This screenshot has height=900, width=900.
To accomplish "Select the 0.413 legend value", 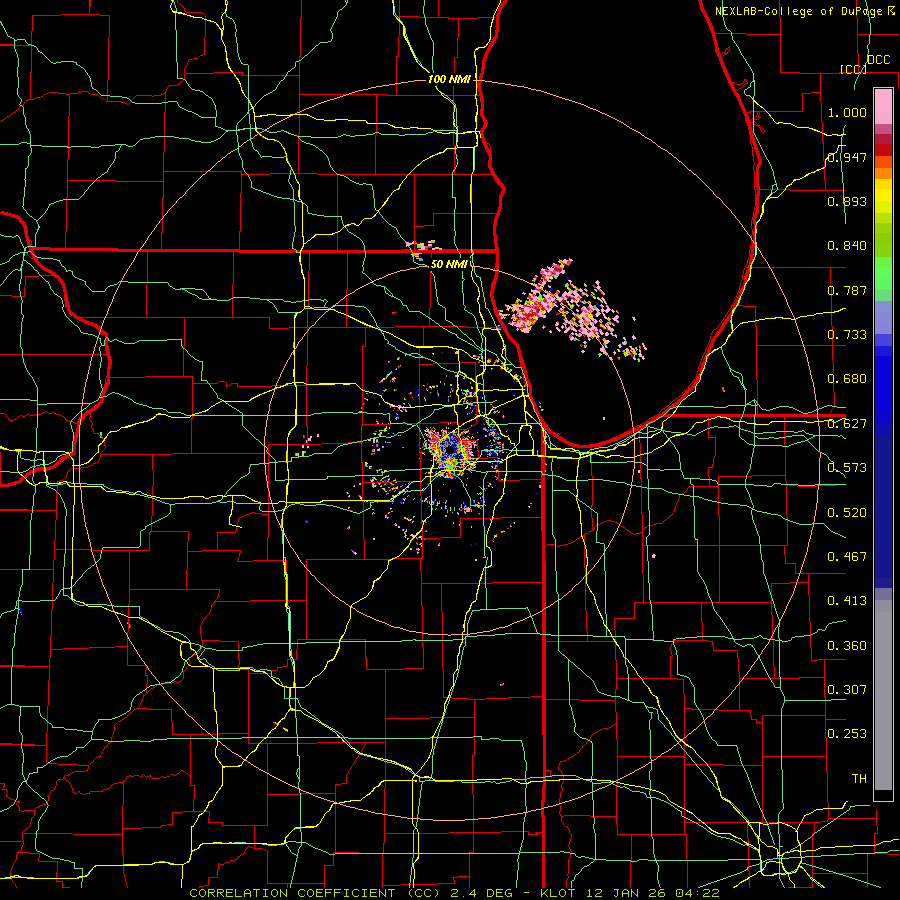I will pyautogui.click(x=847, y=601).
